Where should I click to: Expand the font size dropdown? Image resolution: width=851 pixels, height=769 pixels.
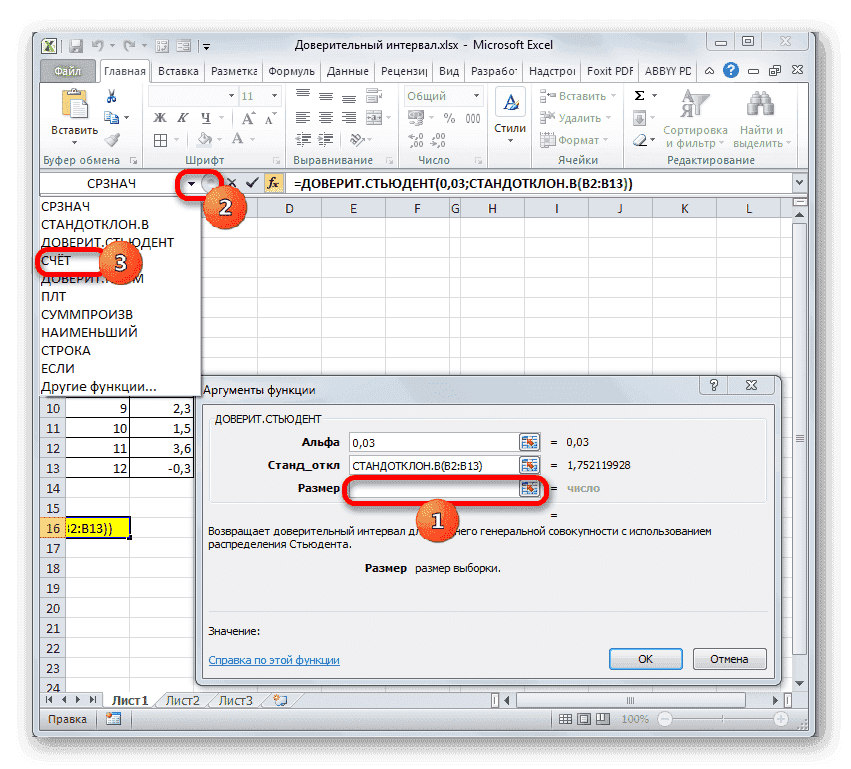pyautogui.click(x=274, y=96)
